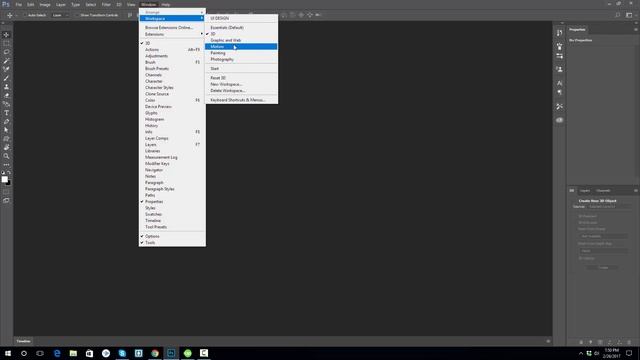Enable Show Transform Controls checkbox
The image size is (640, 360).
click(x=77, y=15)
